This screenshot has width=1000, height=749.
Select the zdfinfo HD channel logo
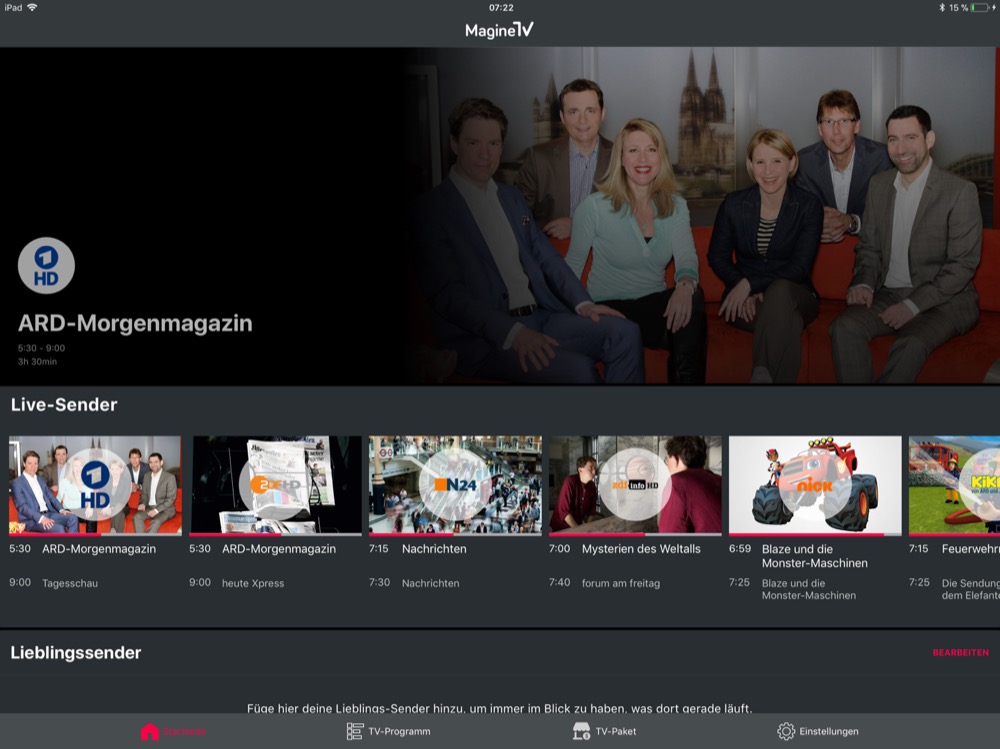[x=634, y=485]
